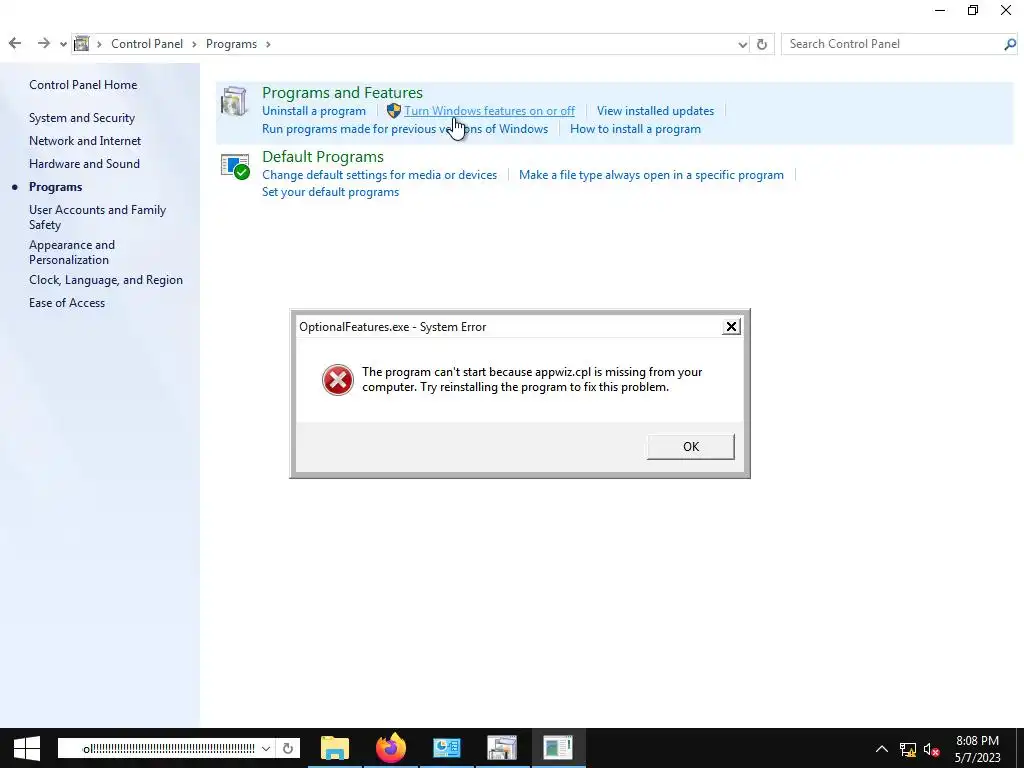
Task: Minimize the Control Panel window
Action: [x=940, y=10]
